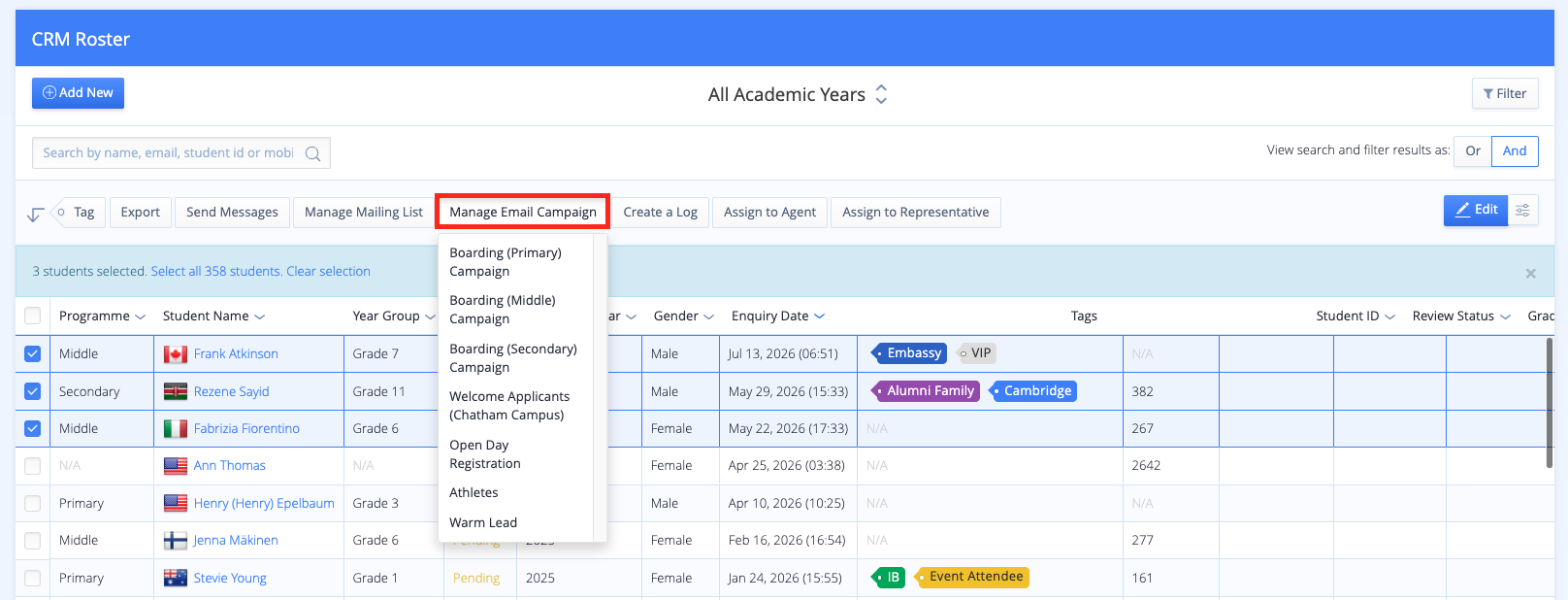Click the bulk action arrow icon
Image resolution: width=1568 pixels, height=600 pixels.
[35, 214]
